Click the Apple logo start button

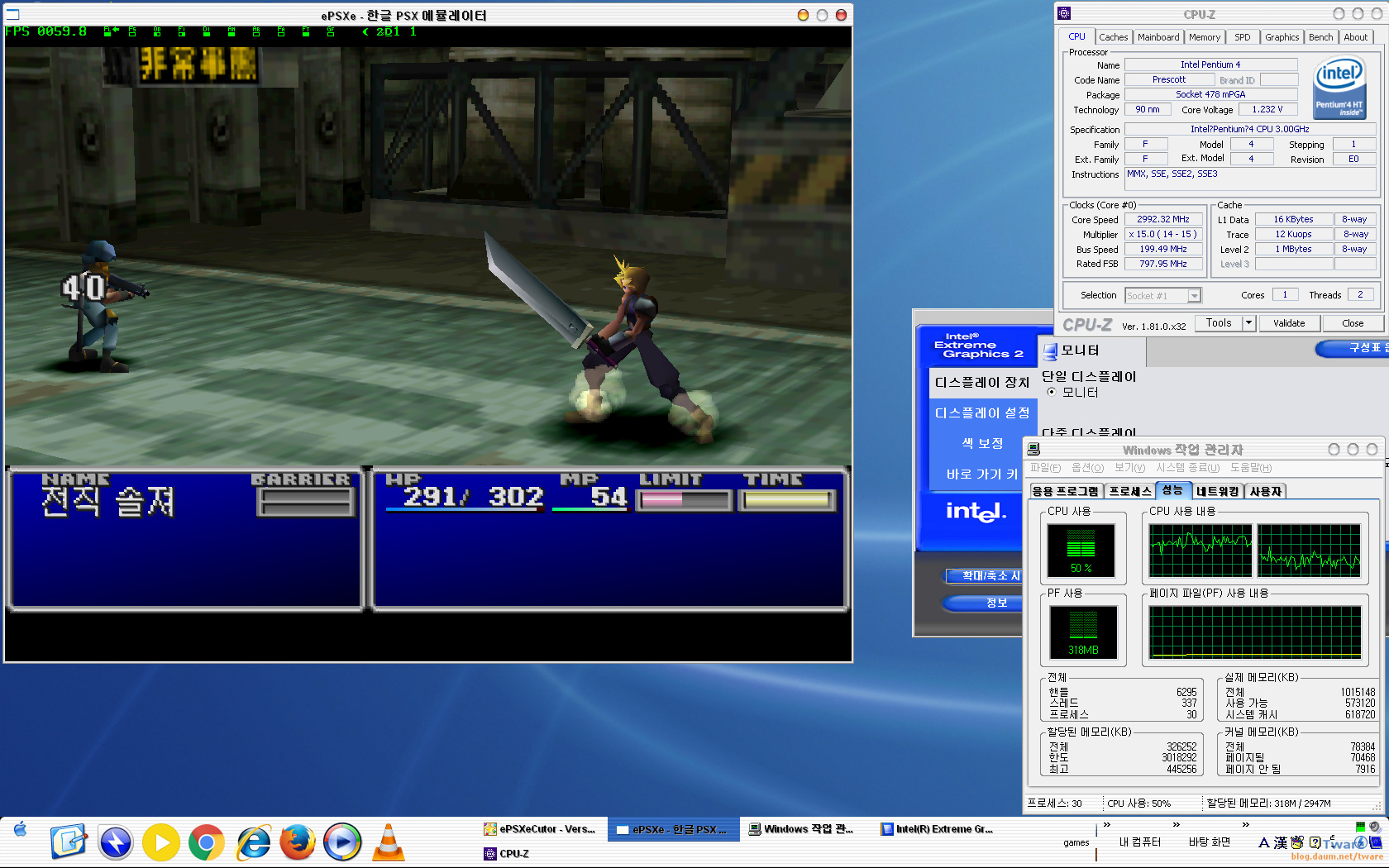(21, 829)
